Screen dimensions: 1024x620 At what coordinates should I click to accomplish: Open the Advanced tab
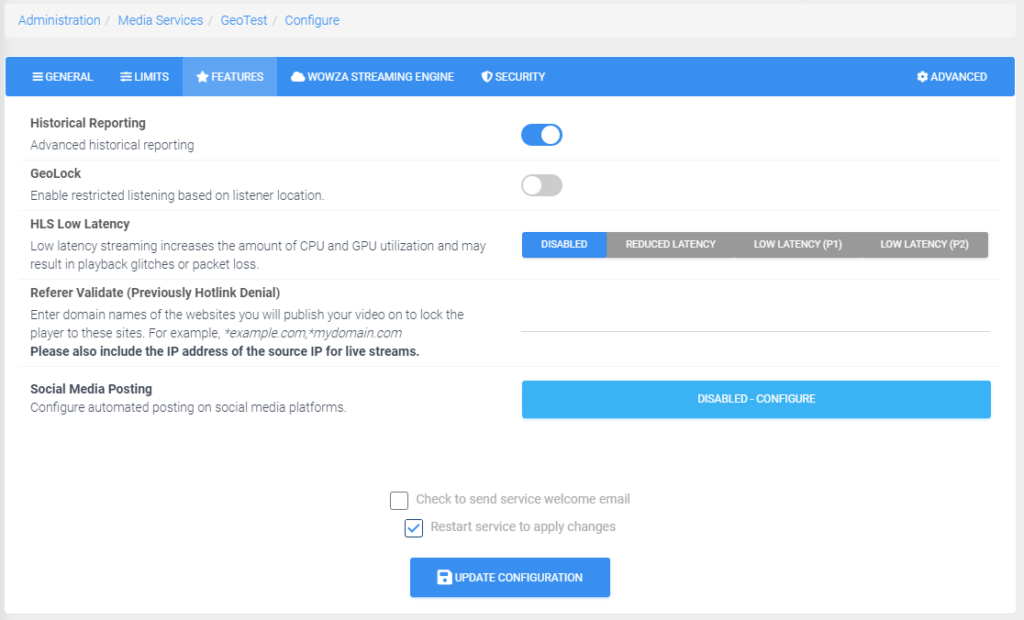pos(952,76)
